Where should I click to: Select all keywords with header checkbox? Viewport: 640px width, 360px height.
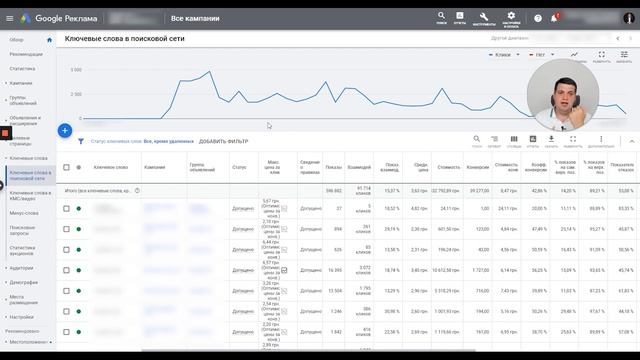point(66,167)
